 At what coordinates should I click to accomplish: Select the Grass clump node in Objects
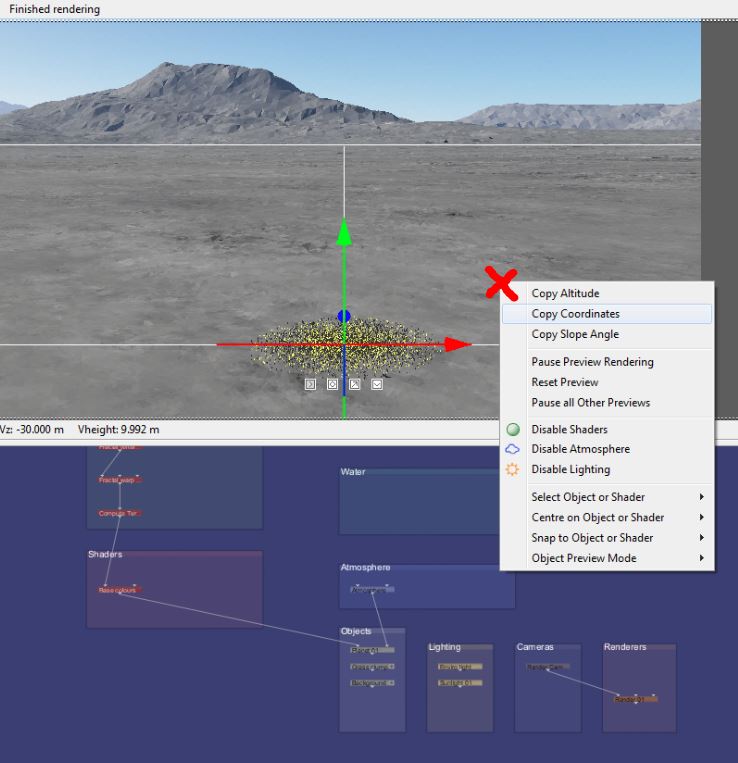point(372,667)
